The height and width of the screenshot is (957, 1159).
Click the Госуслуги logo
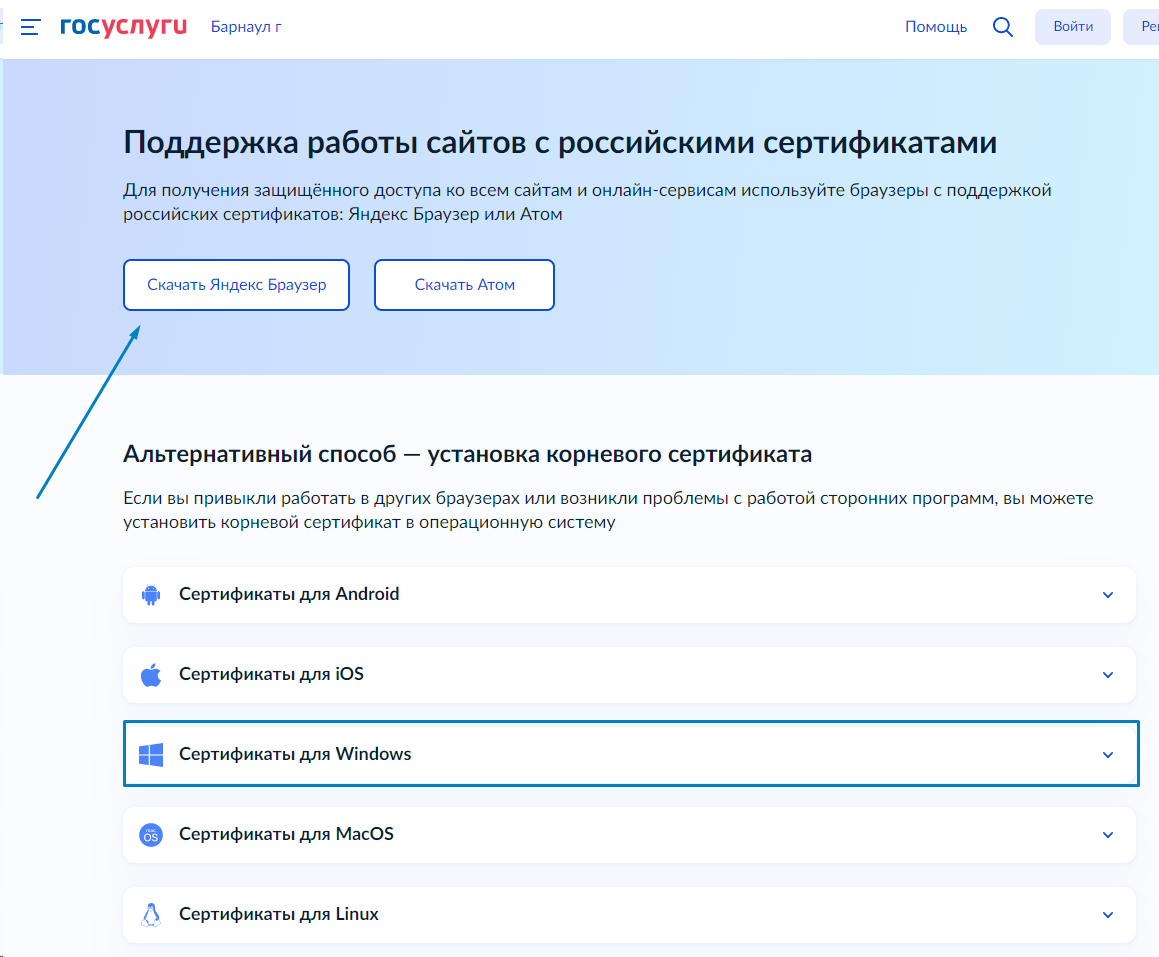click(123, 27)
